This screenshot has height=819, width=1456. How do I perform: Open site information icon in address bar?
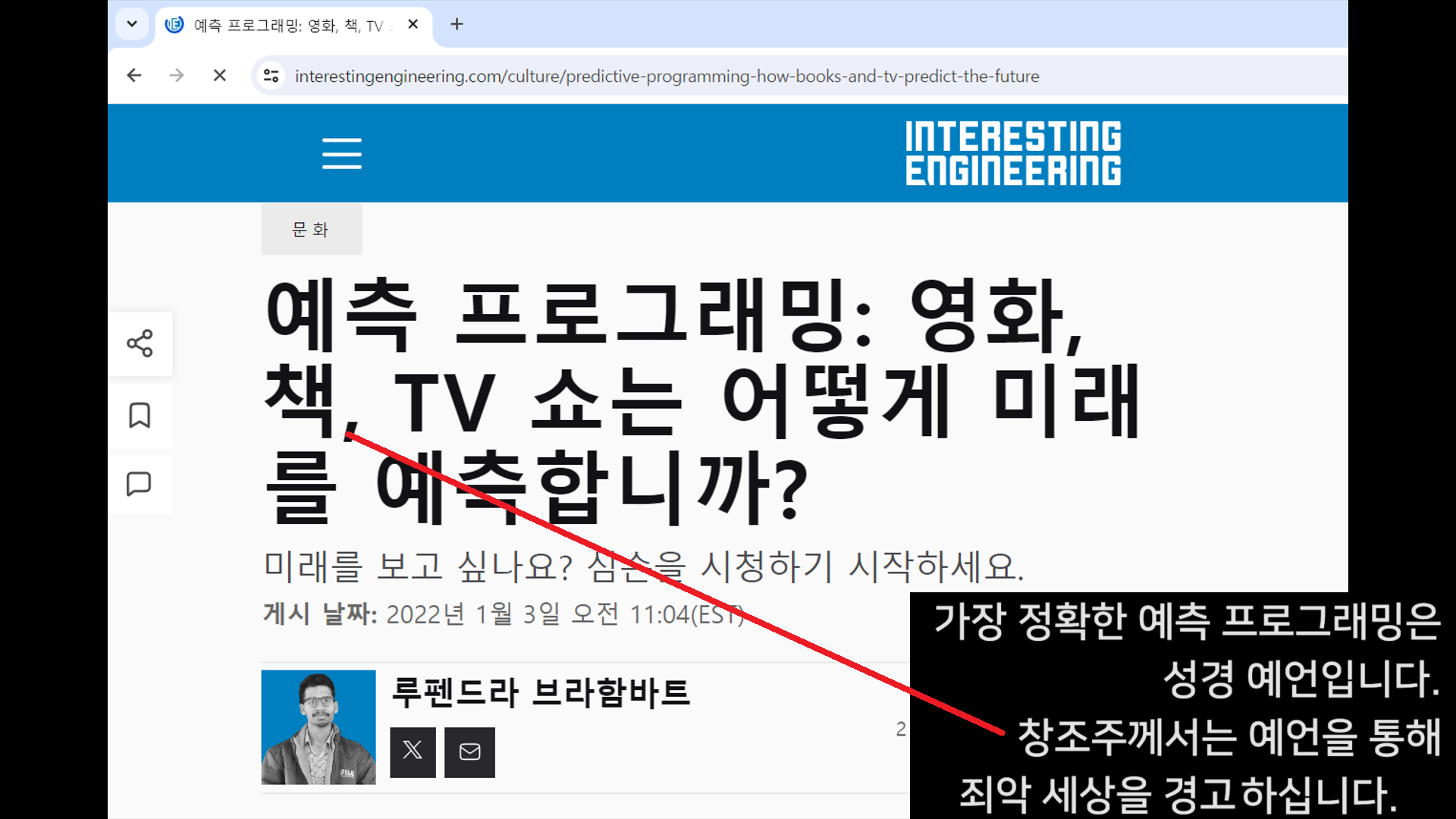pyautogui.click(x=271, y=76)
